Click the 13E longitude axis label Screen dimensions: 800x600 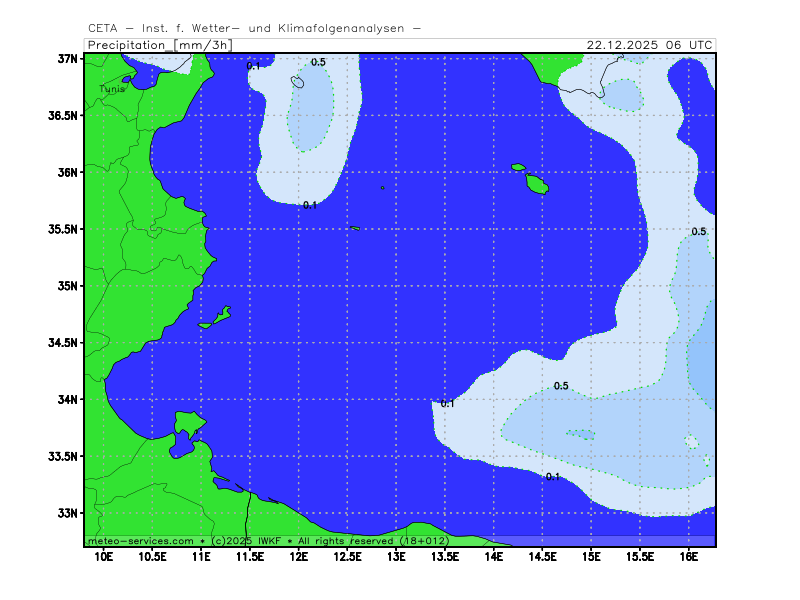click(396, 555)
